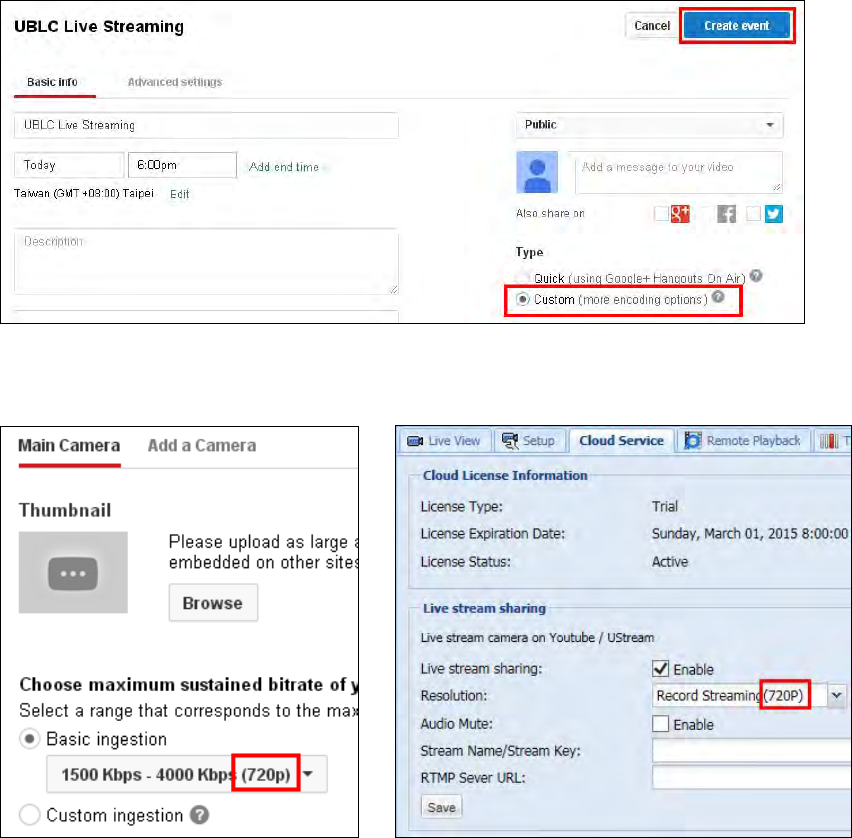Click the grey thumbnail placeholder image
Image resolution: width=852 pixels, height=838 pixels.
point(73,572)
